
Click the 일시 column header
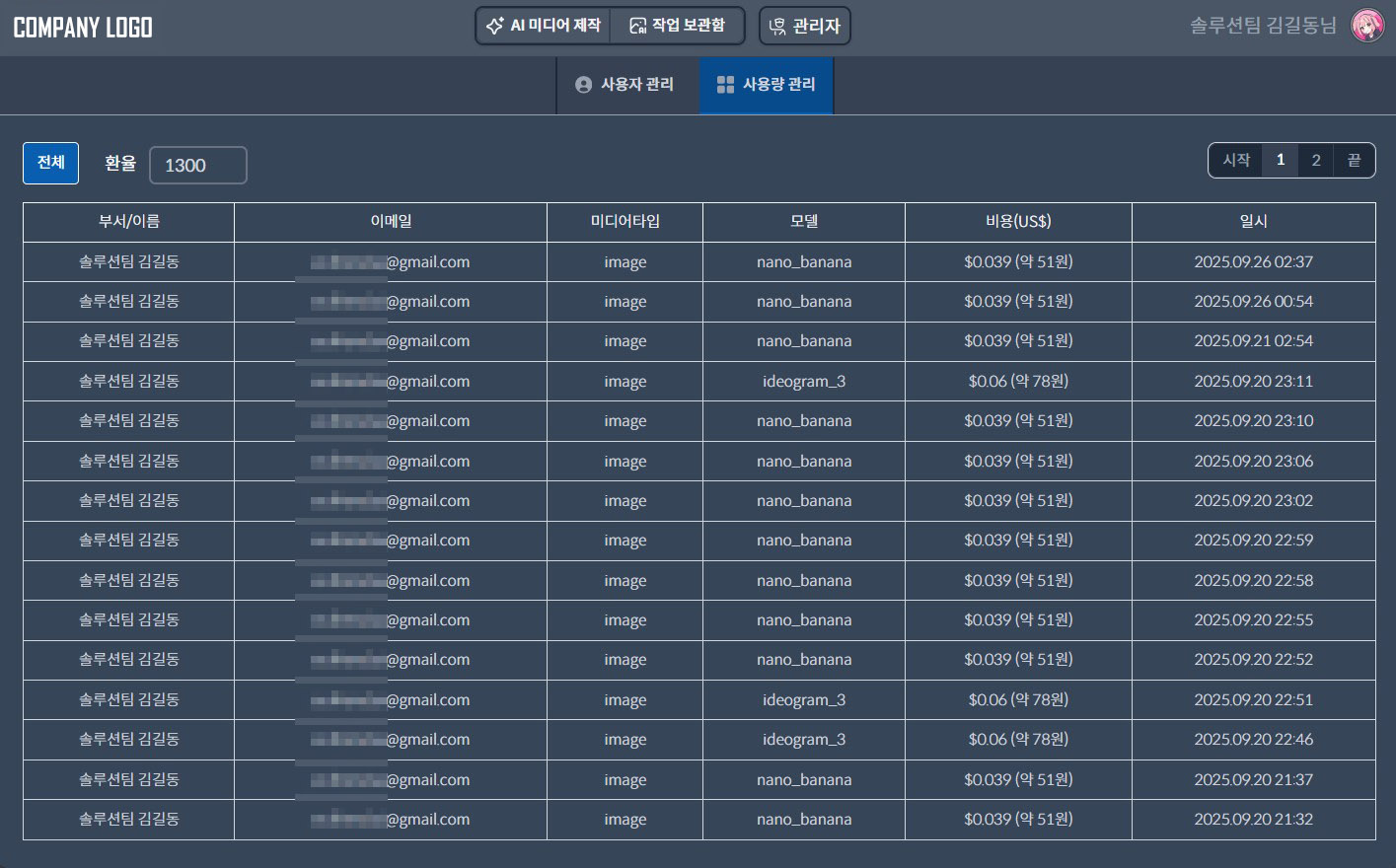click(1253, 222)
